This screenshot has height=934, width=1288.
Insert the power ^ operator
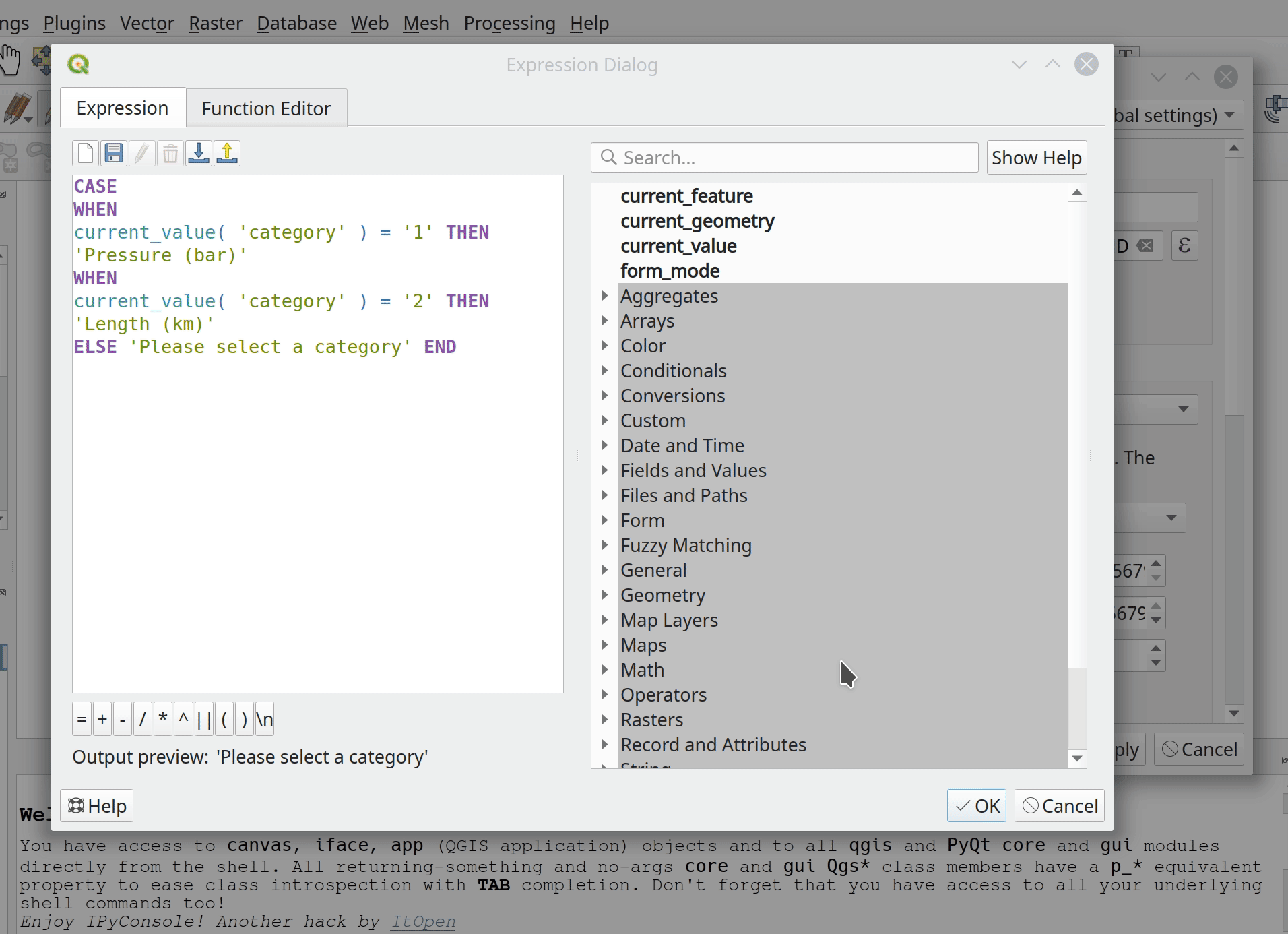click(x=183, y=720)
